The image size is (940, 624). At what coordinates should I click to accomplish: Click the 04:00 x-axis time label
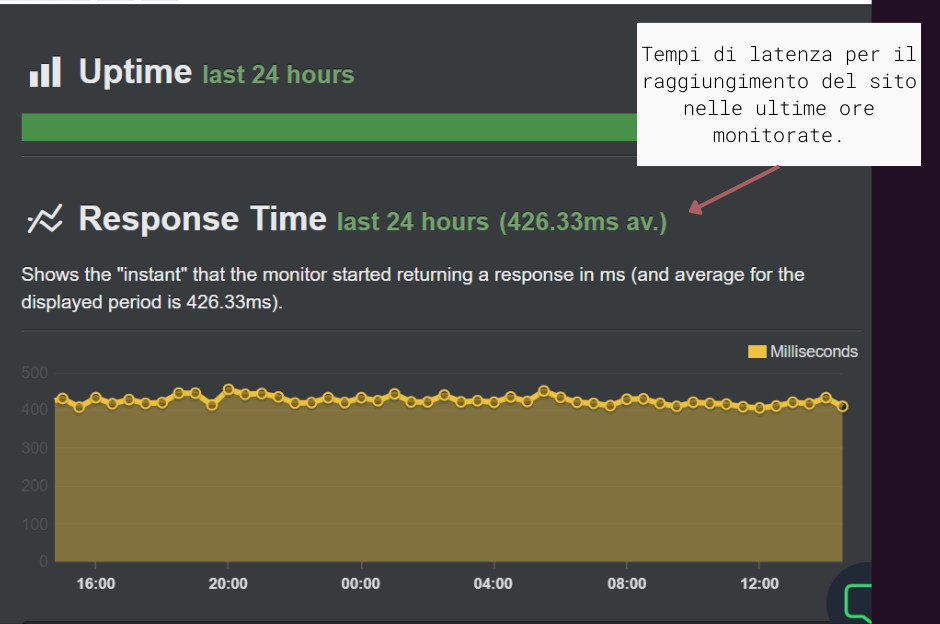[x=493, y=584]
